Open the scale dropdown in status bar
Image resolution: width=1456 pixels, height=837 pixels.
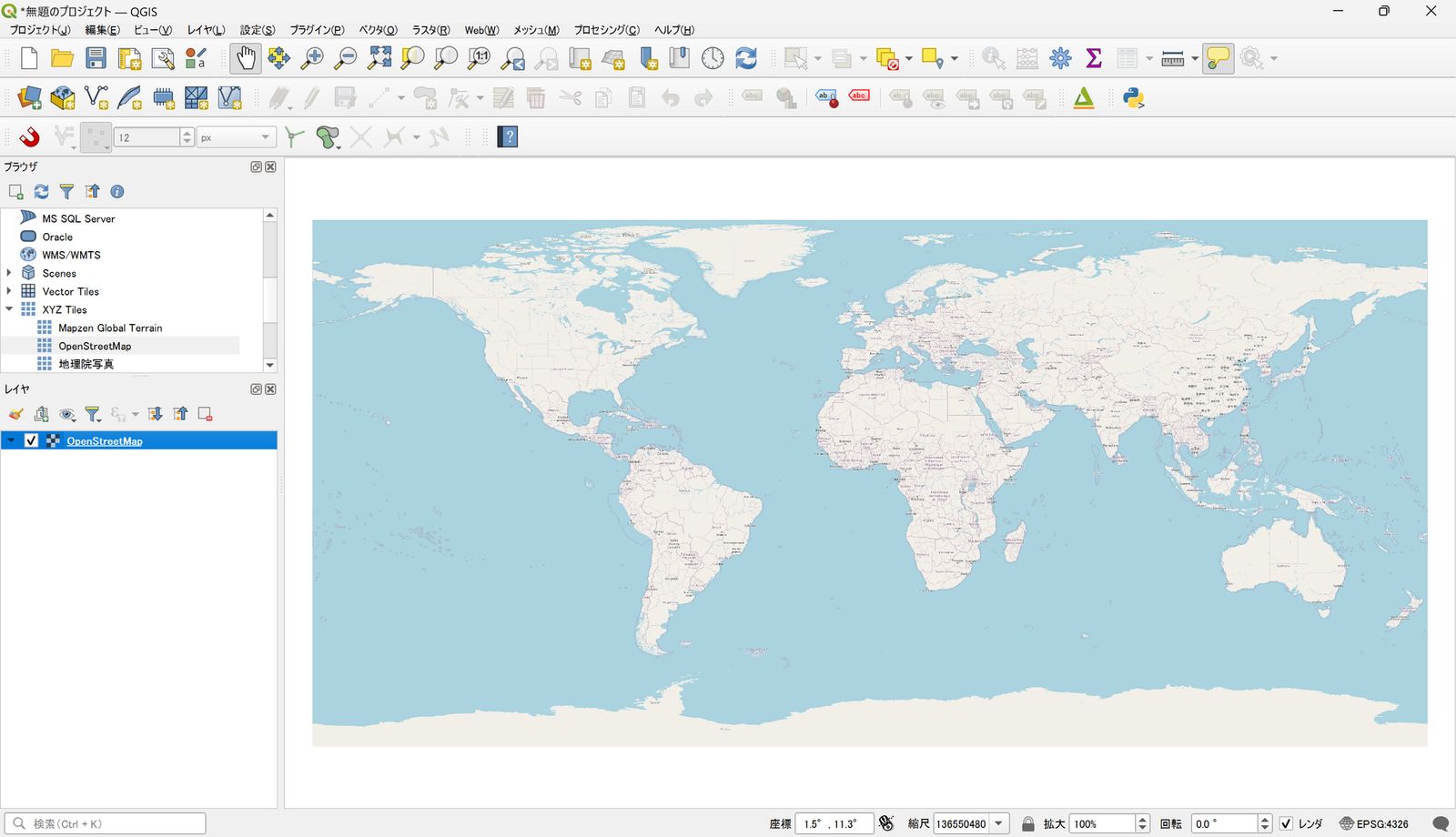pyautogui.click(x=998, y=823)
